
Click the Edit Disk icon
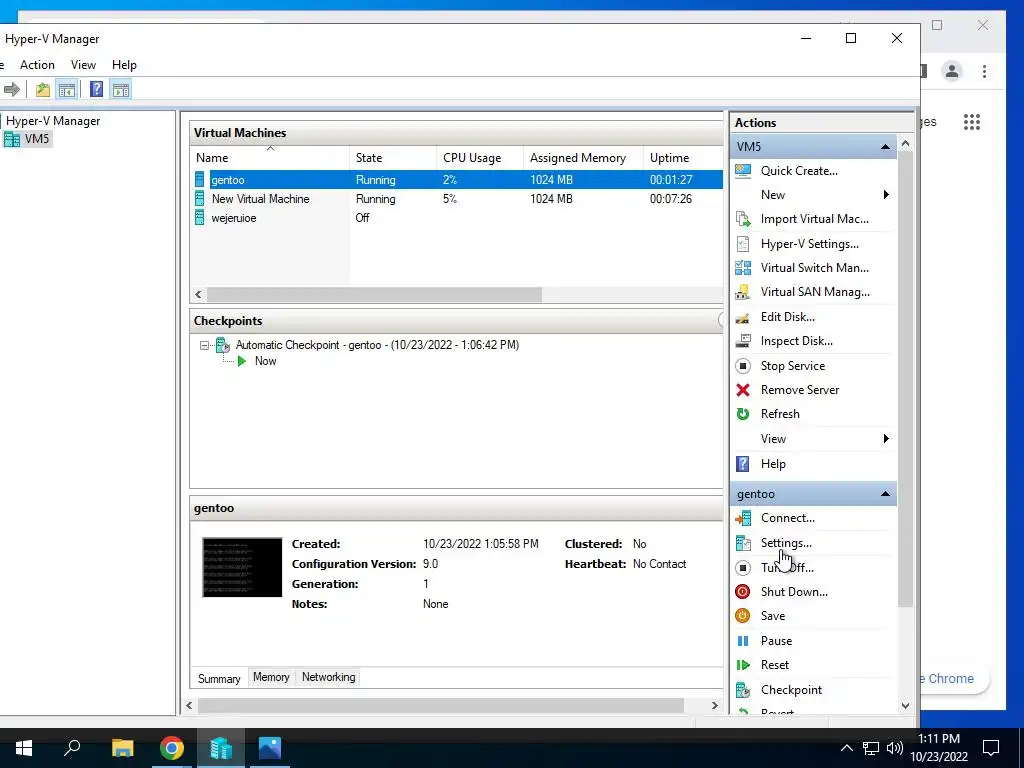click(x=743, y=317)
